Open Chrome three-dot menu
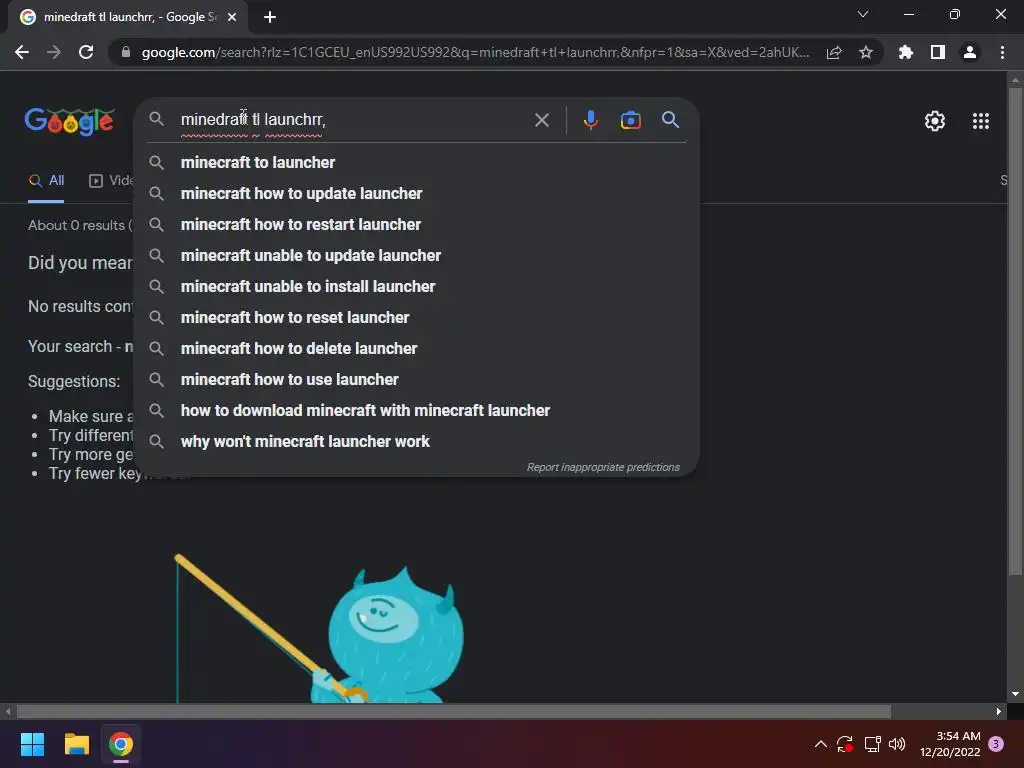This screenshot has height=768, width=1024. [x=1002, y=52]
